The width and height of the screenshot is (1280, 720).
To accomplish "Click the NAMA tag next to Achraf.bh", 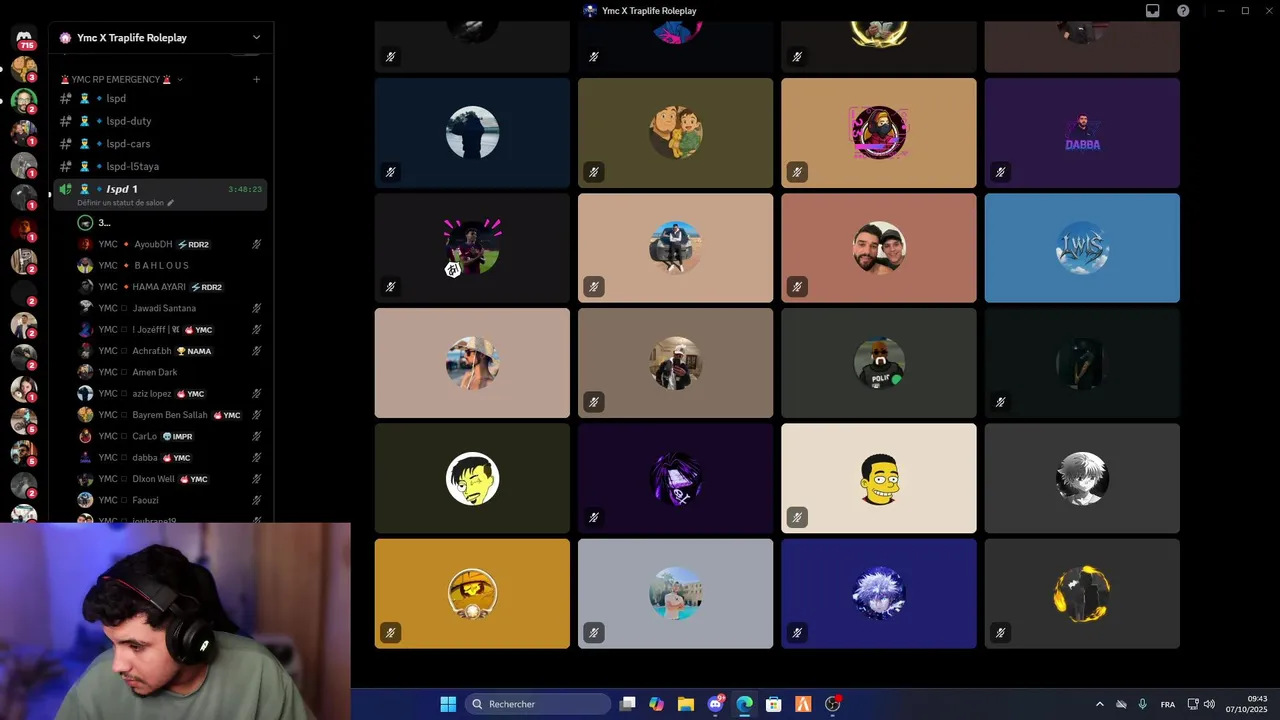I will (194, 351).
